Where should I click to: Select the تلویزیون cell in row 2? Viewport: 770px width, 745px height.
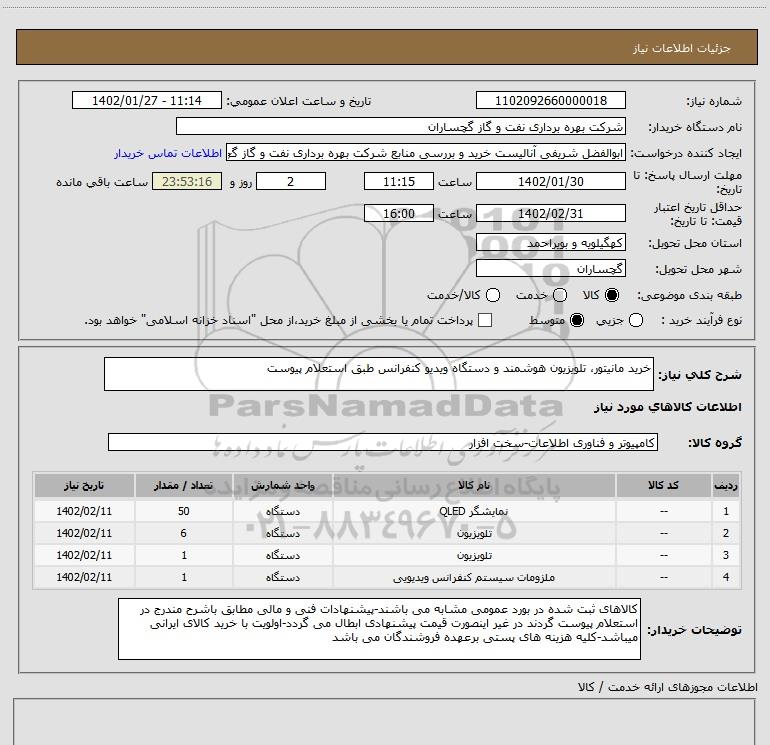(474, 533)
